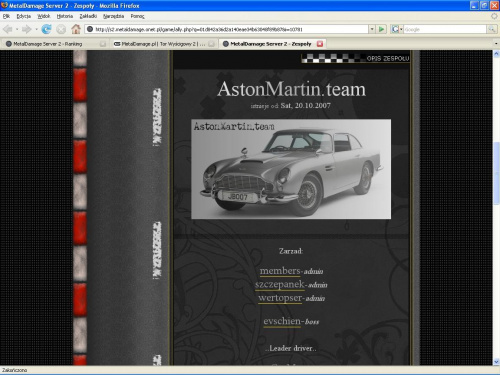The width and height of the screenshot is (500, 375).
Task: Open the Home page icon
Action: click(76, 29)
